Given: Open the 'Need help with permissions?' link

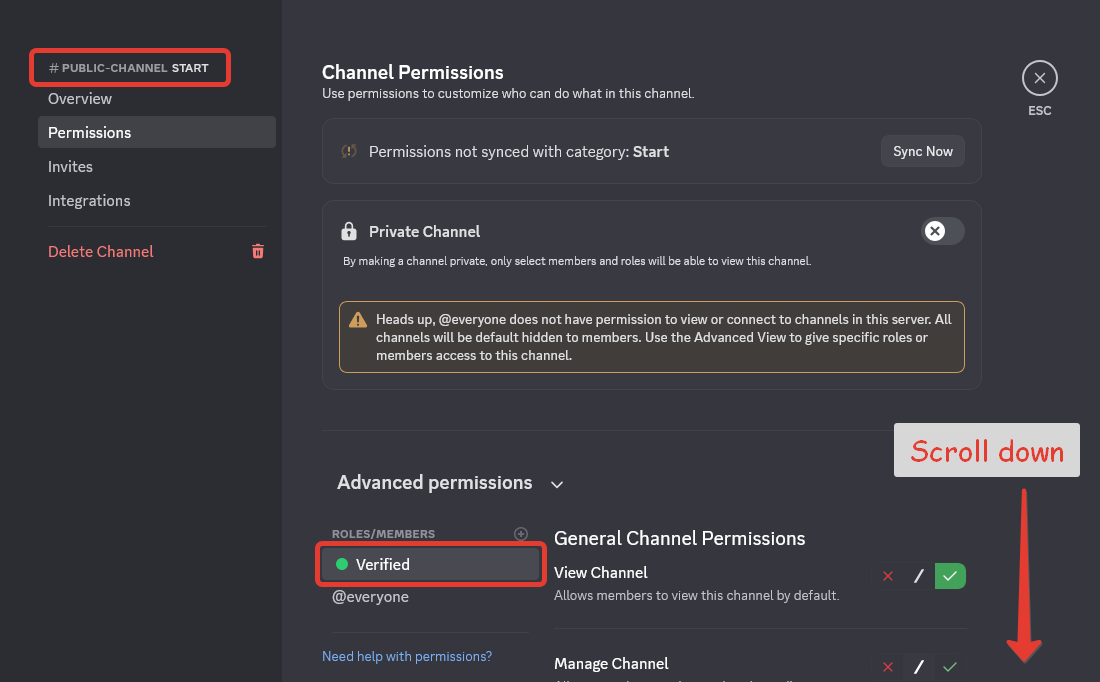Looking at the screenshot, I should pos(407,657).
